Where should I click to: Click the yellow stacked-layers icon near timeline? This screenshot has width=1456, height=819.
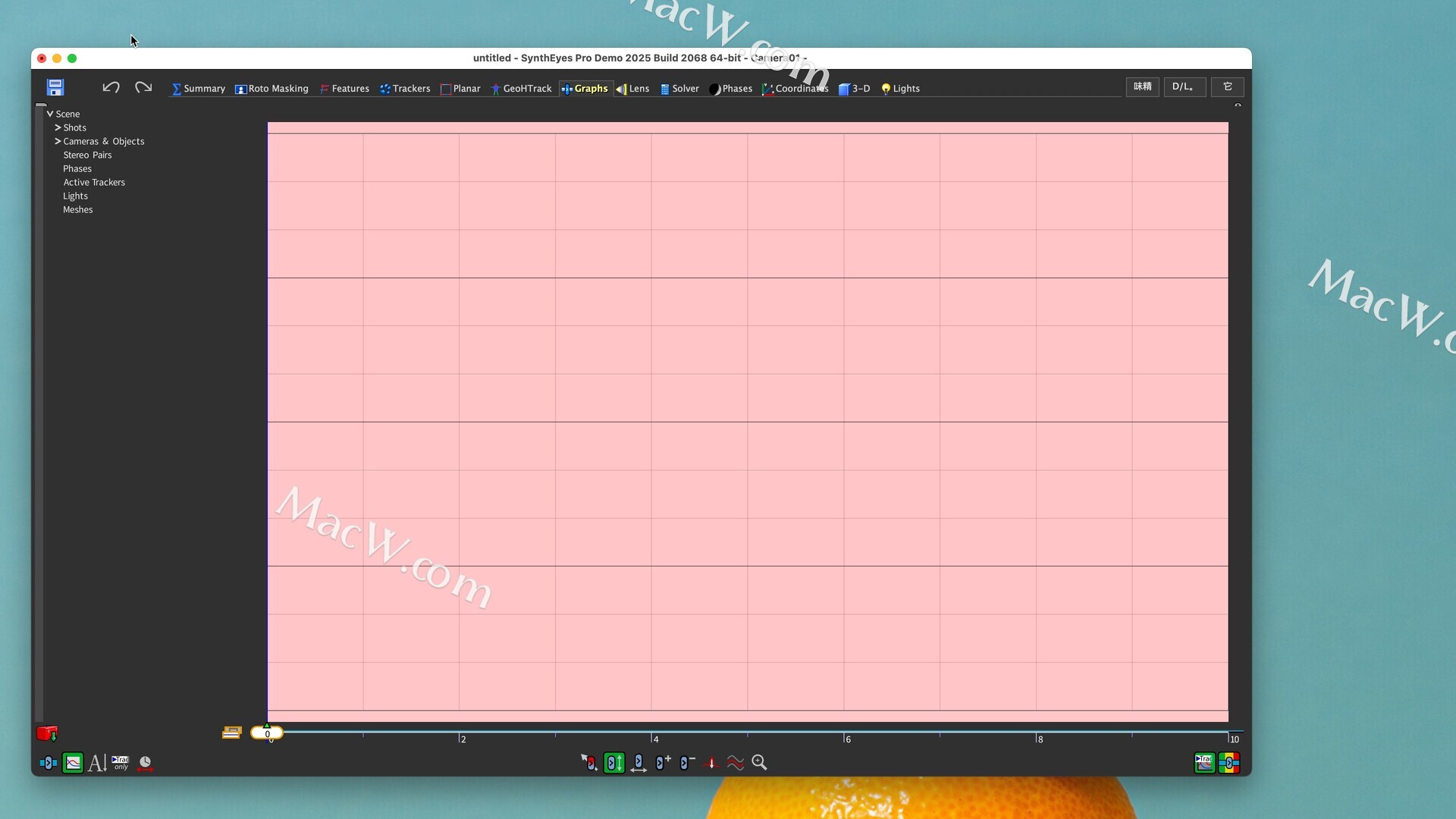[x=231, y=733]
